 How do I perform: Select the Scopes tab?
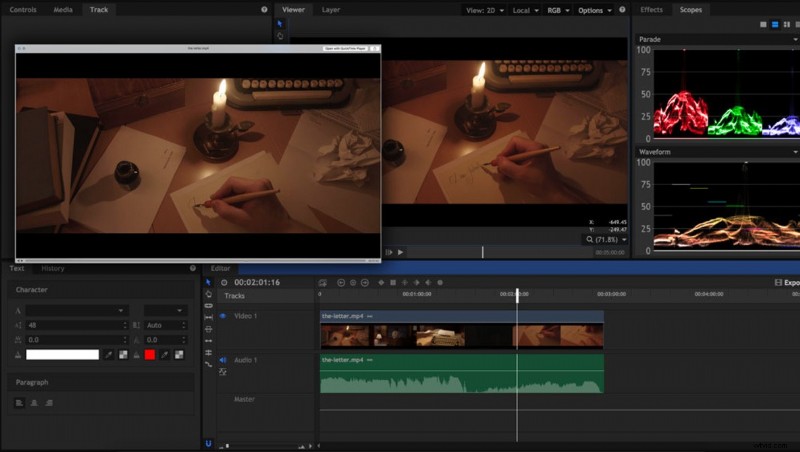tap(691, 9)
